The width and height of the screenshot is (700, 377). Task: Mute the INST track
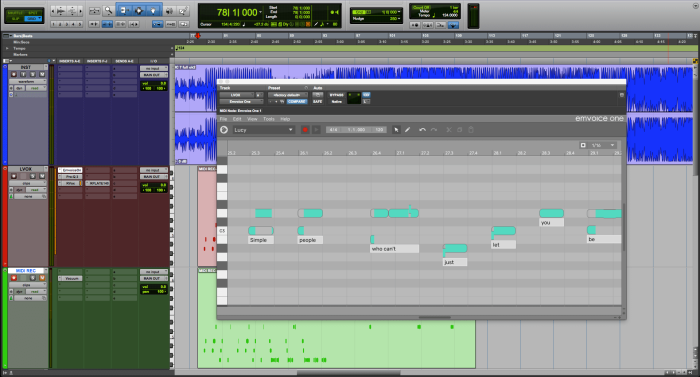pyautogui.click(x=42, y=74)
